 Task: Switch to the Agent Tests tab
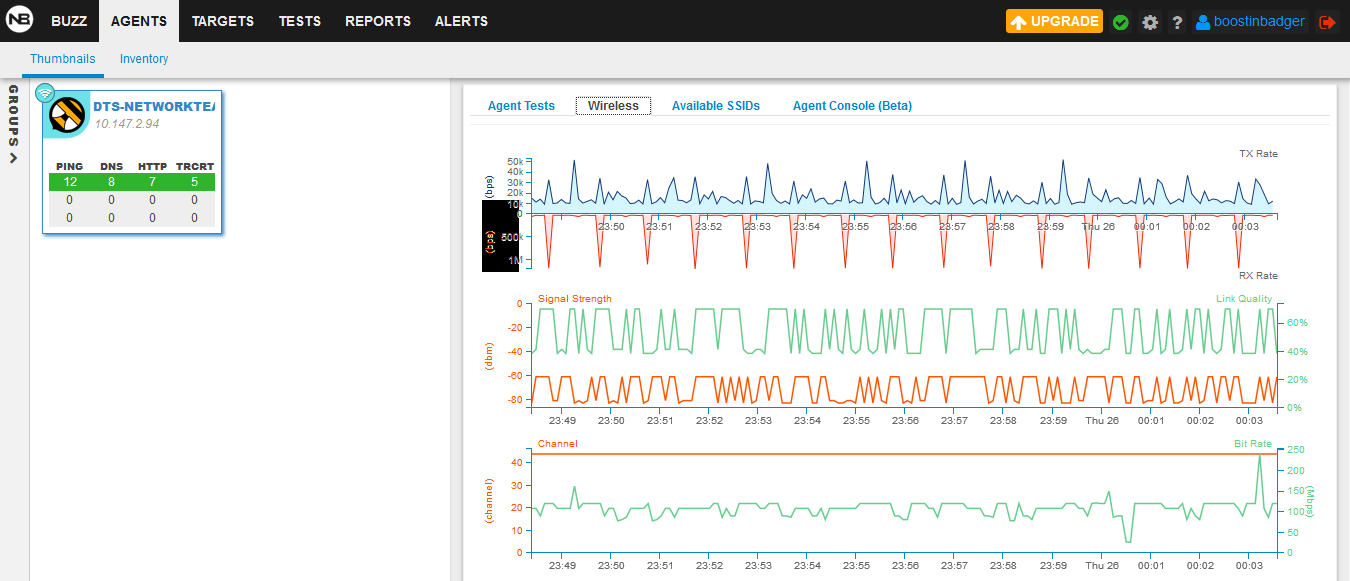(521, 106)
